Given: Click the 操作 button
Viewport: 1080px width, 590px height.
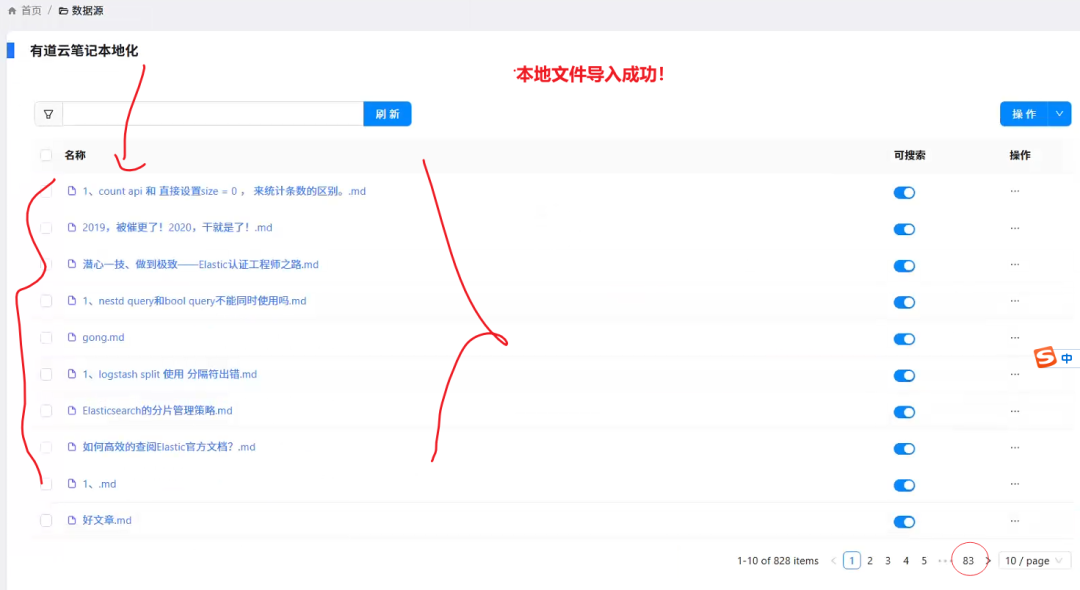Looking at the screenshot, I should tap(1024, 114).
